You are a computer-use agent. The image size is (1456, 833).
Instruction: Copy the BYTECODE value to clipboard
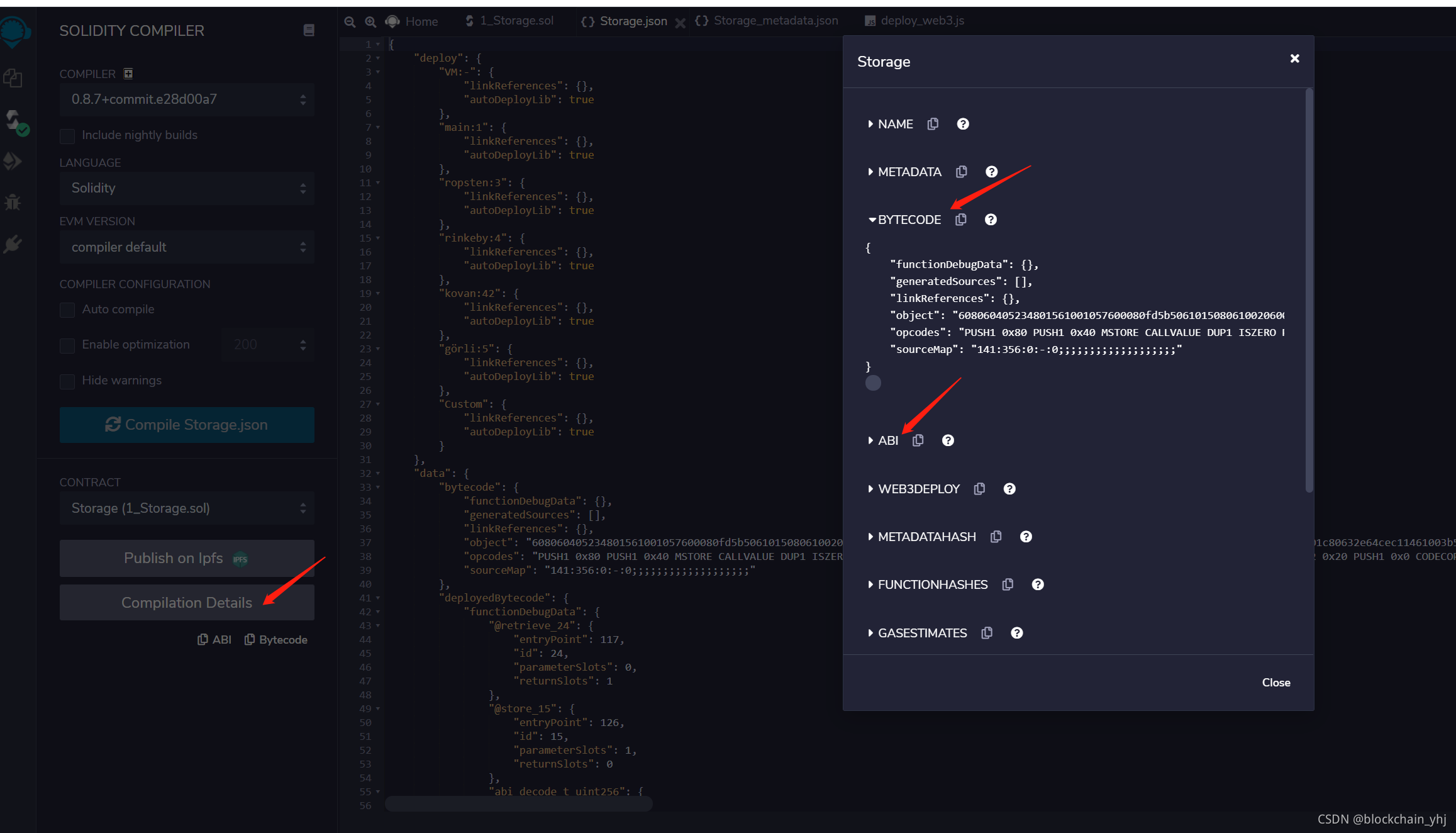(960, 220)
